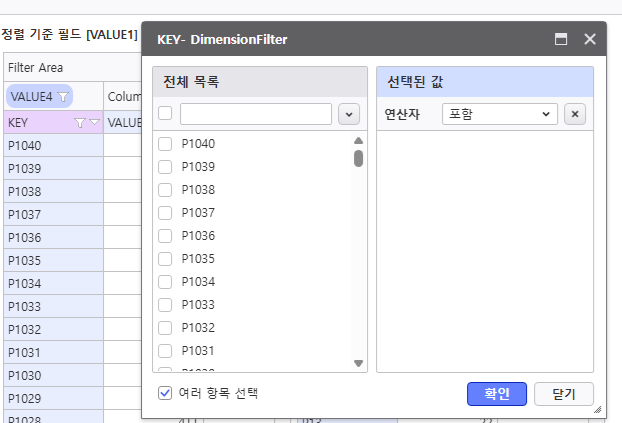Click the list scrollbar thumb
The image size is (622, 423).
click(358, 158)
